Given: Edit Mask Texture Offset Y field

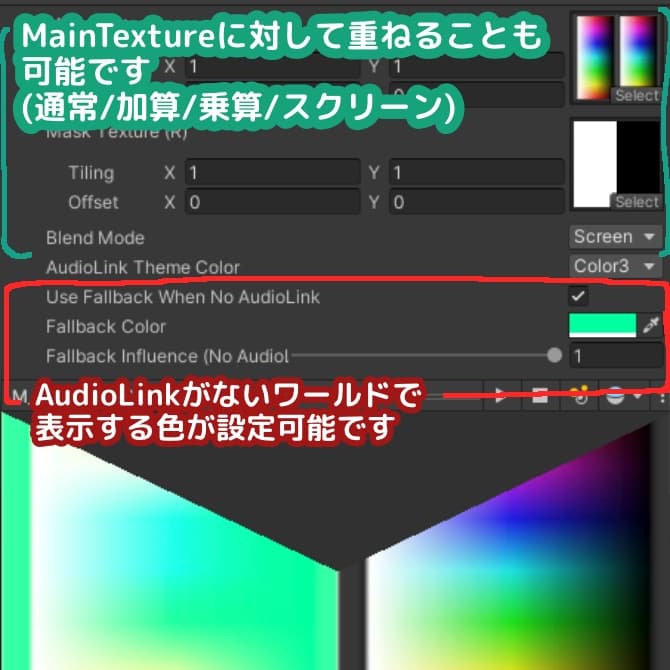Looking at the screenshot, I should [476, 202].
